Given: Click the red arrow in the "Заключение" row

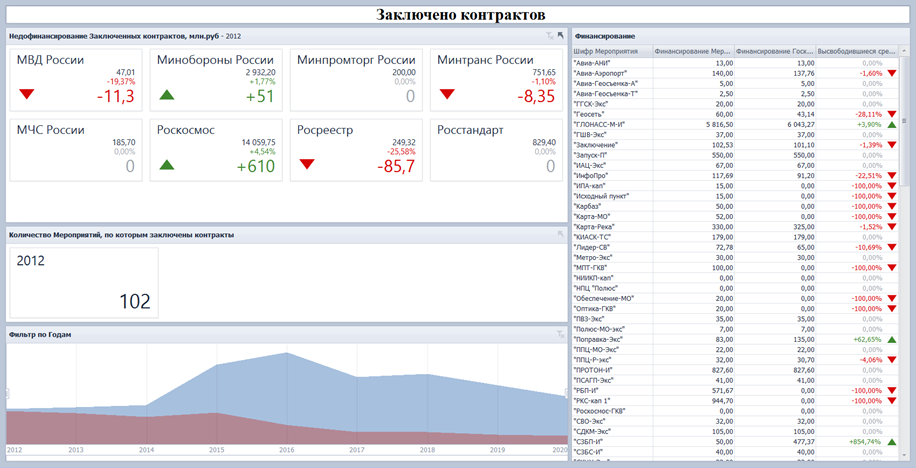Looking at the screenshot, I should [x=891, y=144].
